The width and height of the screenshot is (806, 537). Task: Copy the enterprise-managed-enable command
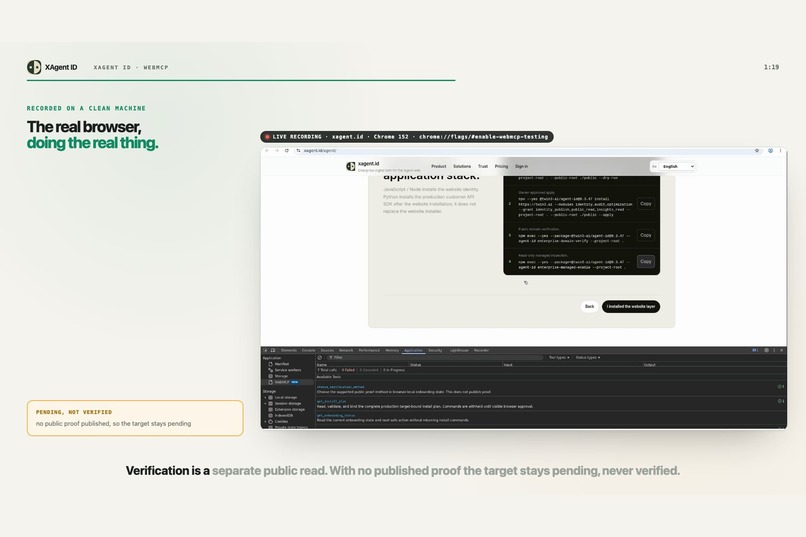[646, 262]
